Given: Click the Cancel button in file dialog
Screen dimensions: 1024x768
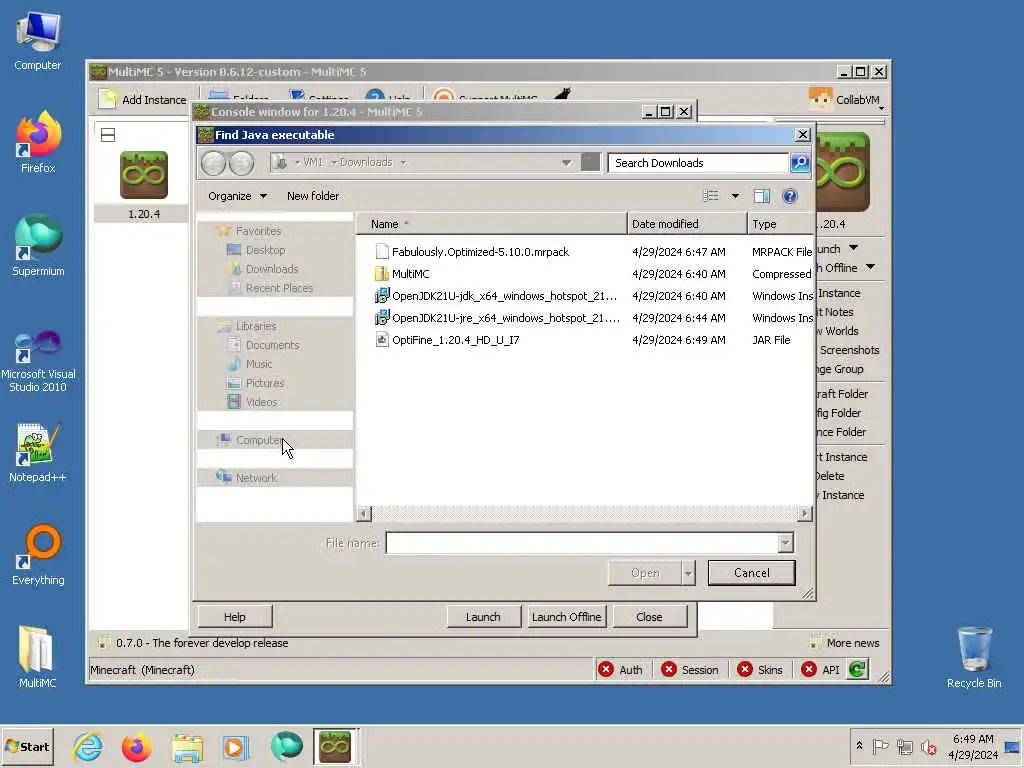Looking at the screenshot, I should 752,573.
